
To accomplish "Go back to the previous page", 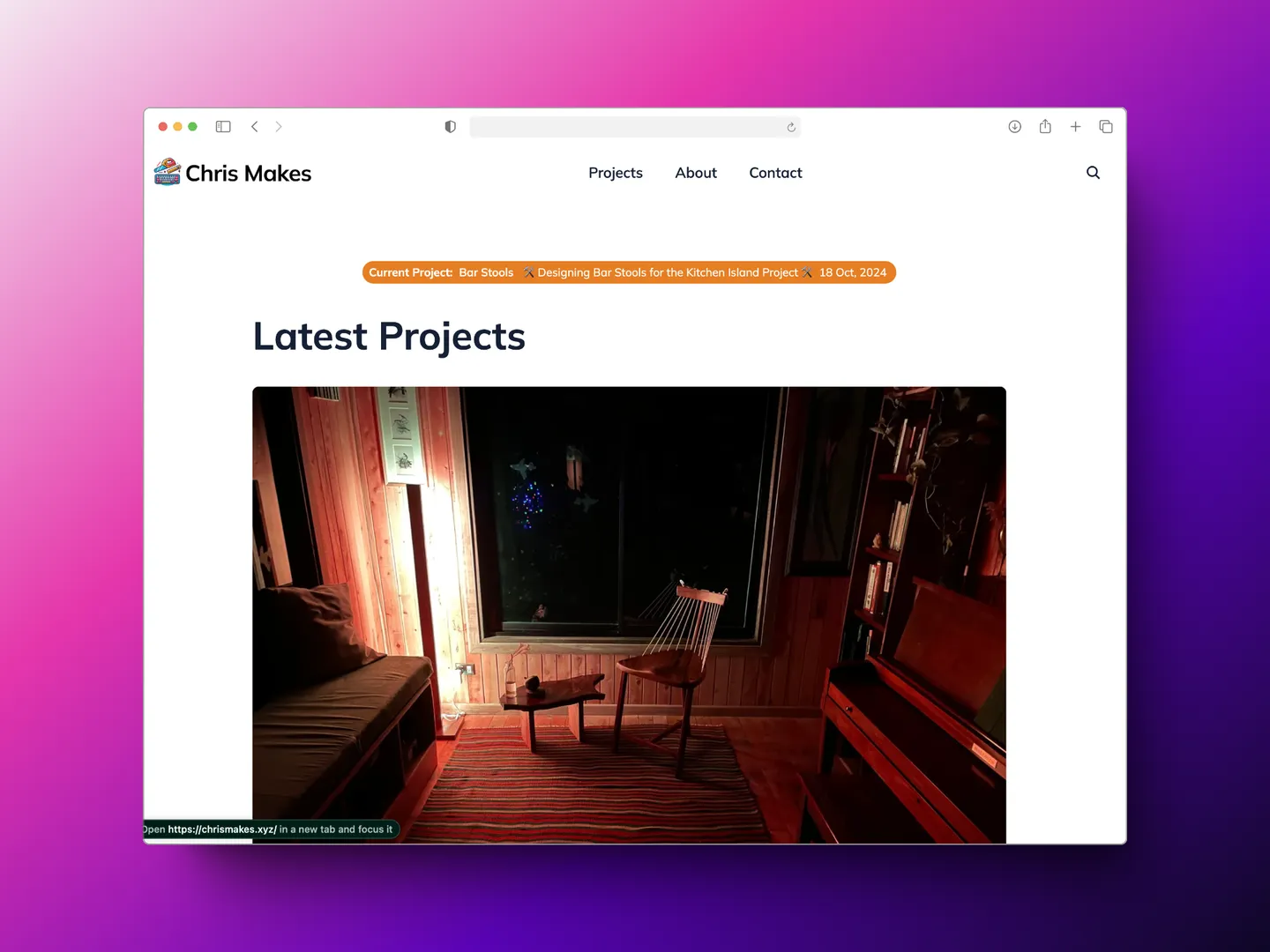I will click(255, 127).
